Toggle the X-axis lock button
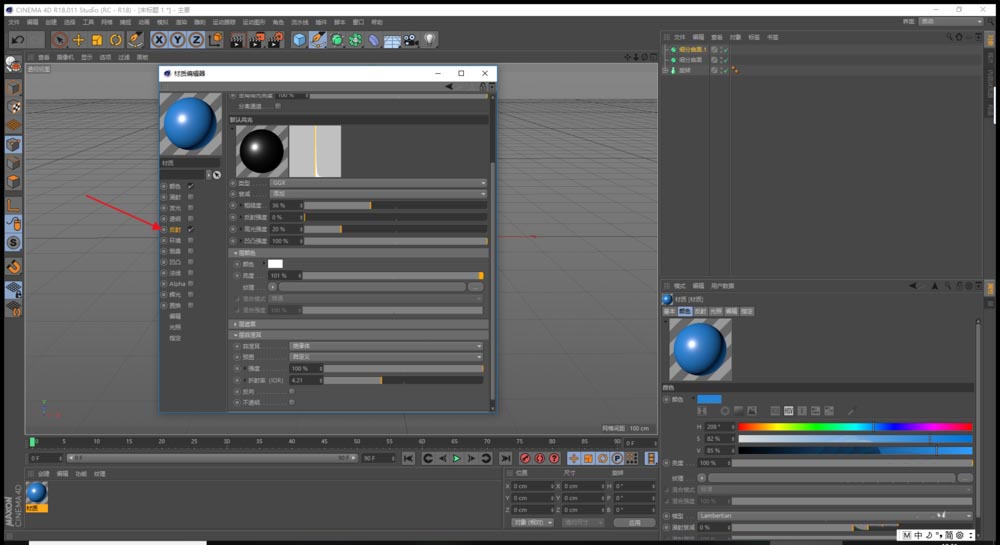Image resolution: width=1000 pixels, height=545 pixels. point(159,40)
